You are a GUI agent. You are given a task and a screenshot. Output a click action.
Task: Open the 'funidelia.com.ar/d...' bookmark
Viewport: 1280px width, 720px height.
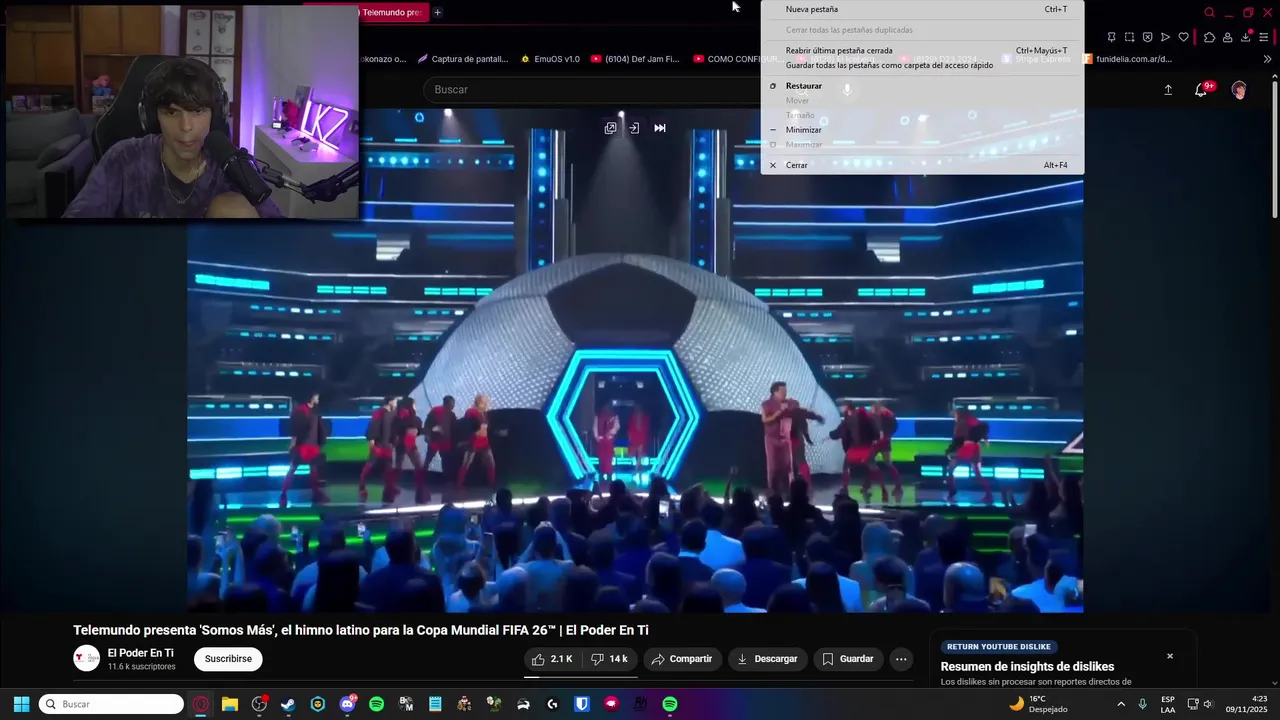pos(1127,59)
